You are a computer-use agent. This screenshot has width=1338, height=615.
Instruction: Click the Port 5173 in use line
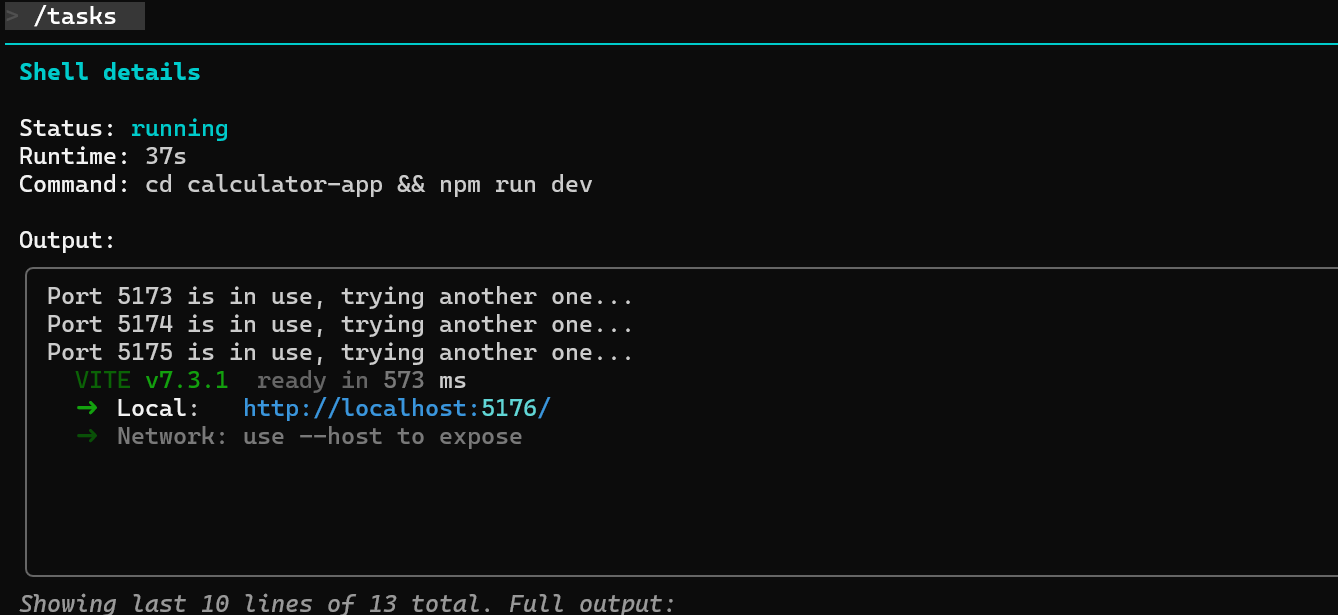coord(340,297)
